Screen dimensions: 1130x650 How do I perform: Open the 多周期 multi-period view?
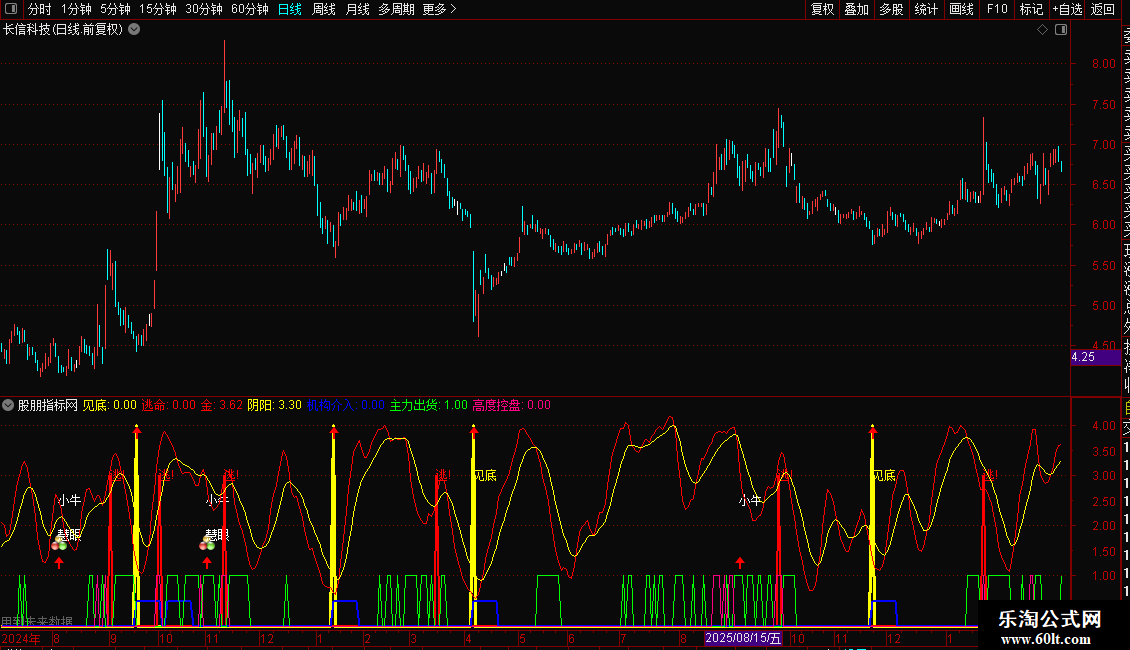(396, 9)
